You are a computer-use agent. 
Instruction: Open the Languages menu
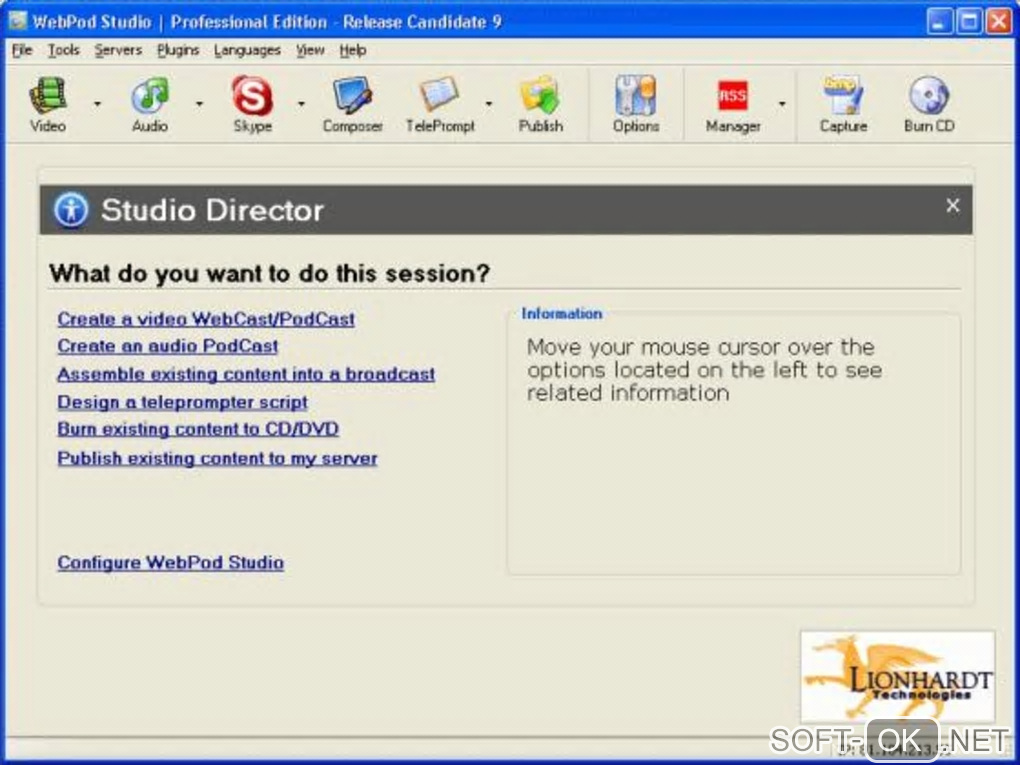coord(247,50)
